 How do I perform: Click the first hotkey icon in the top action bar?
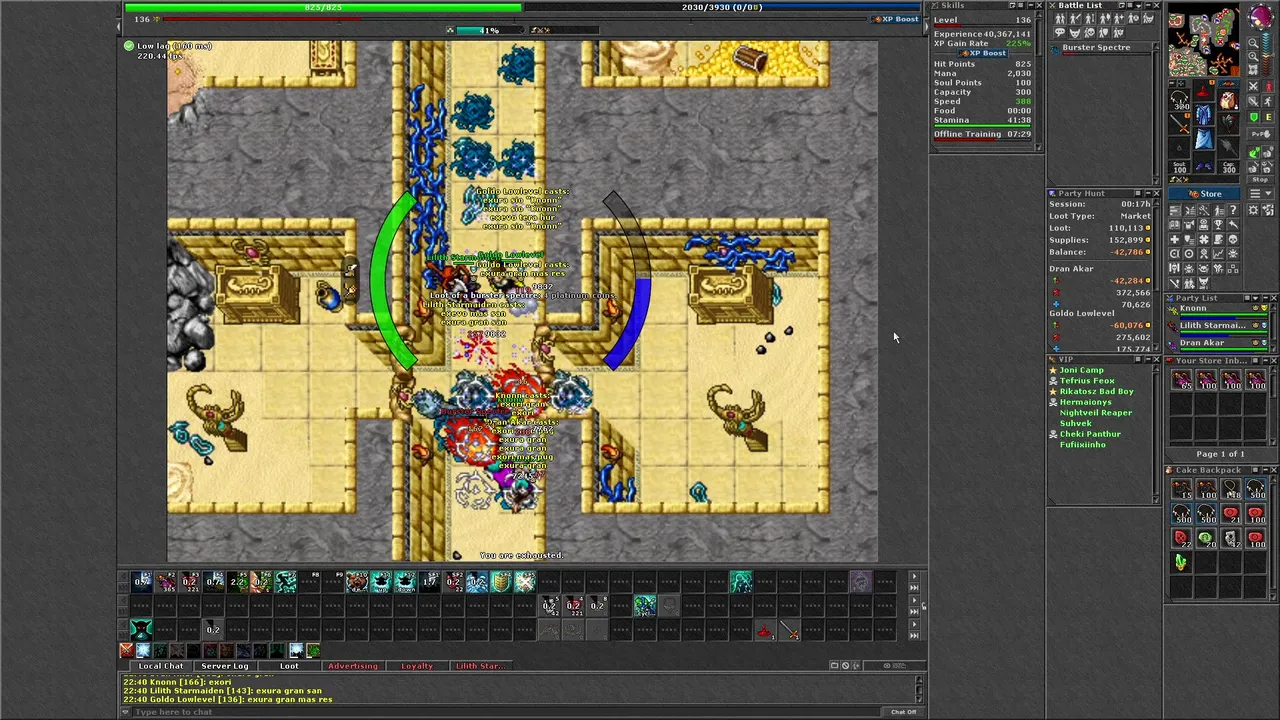pos(141,581)
